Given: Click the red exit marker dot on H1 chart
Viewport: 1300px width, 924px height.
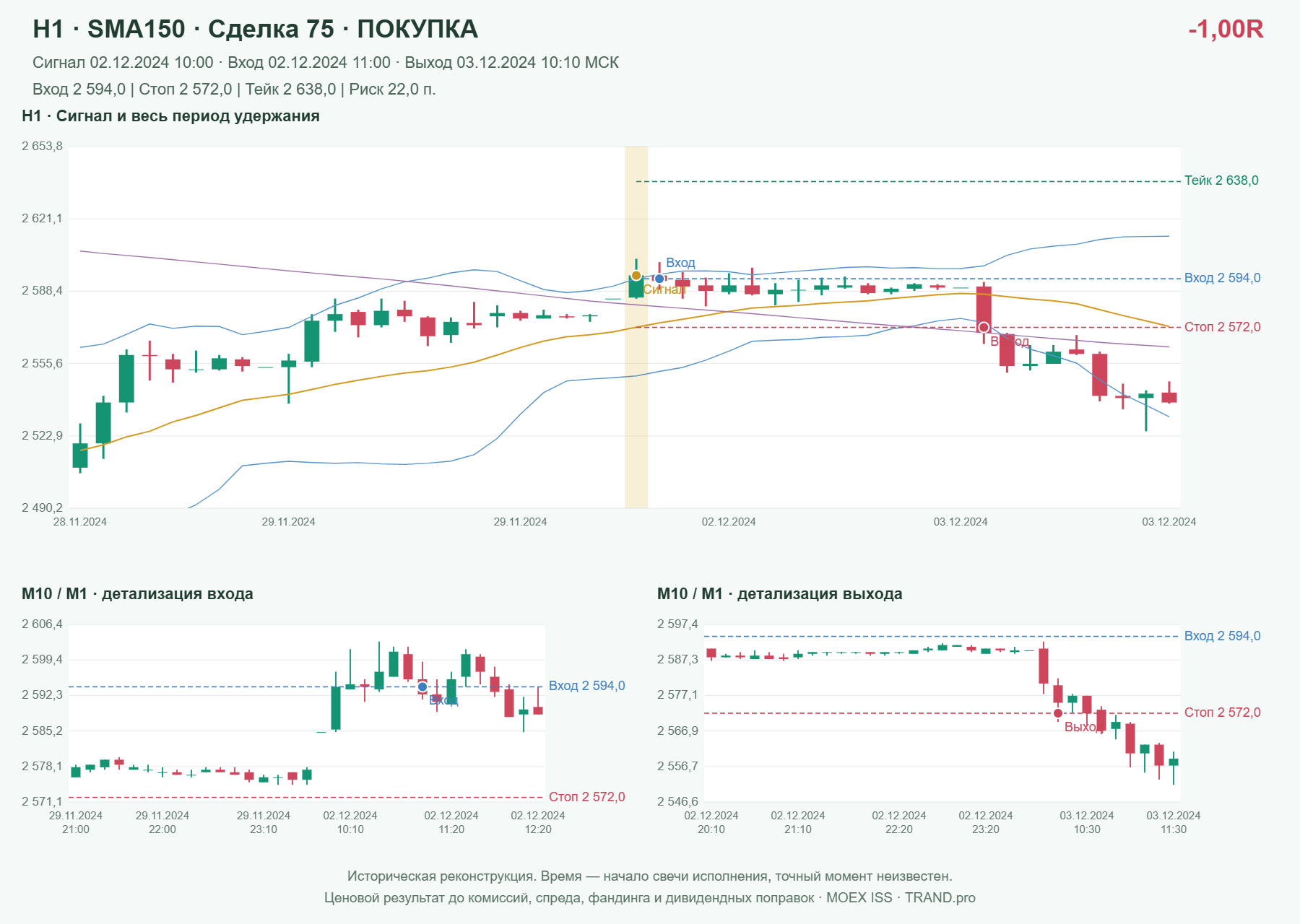Looking at the screenshot, I should tap(984, 328).
